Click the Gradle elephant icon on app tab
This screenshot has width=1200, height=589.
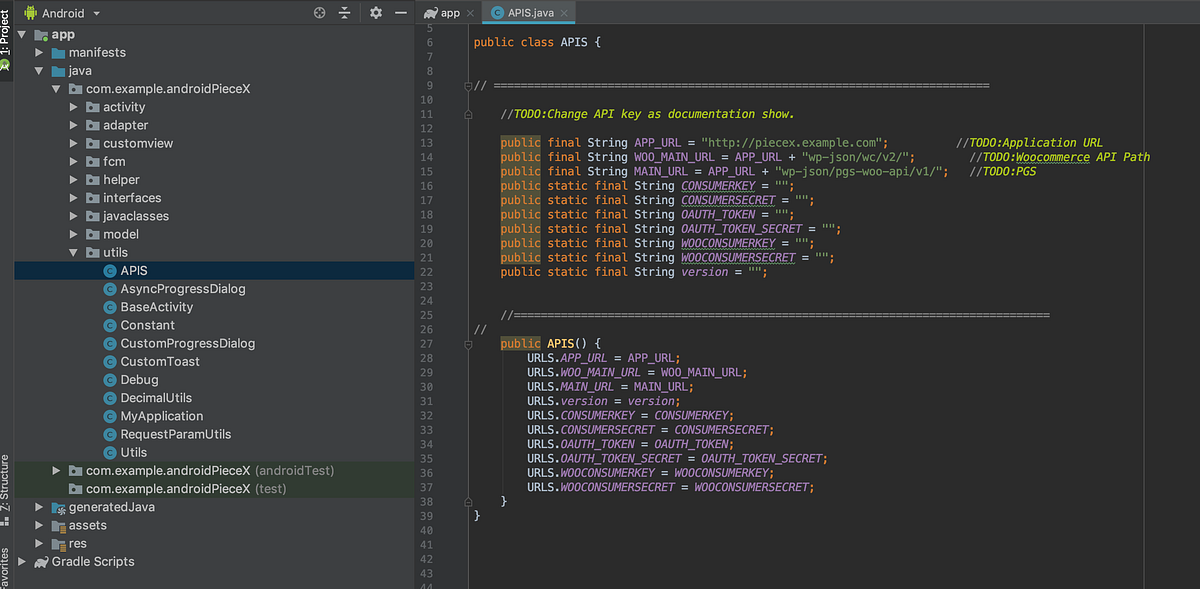pos(428,13)
